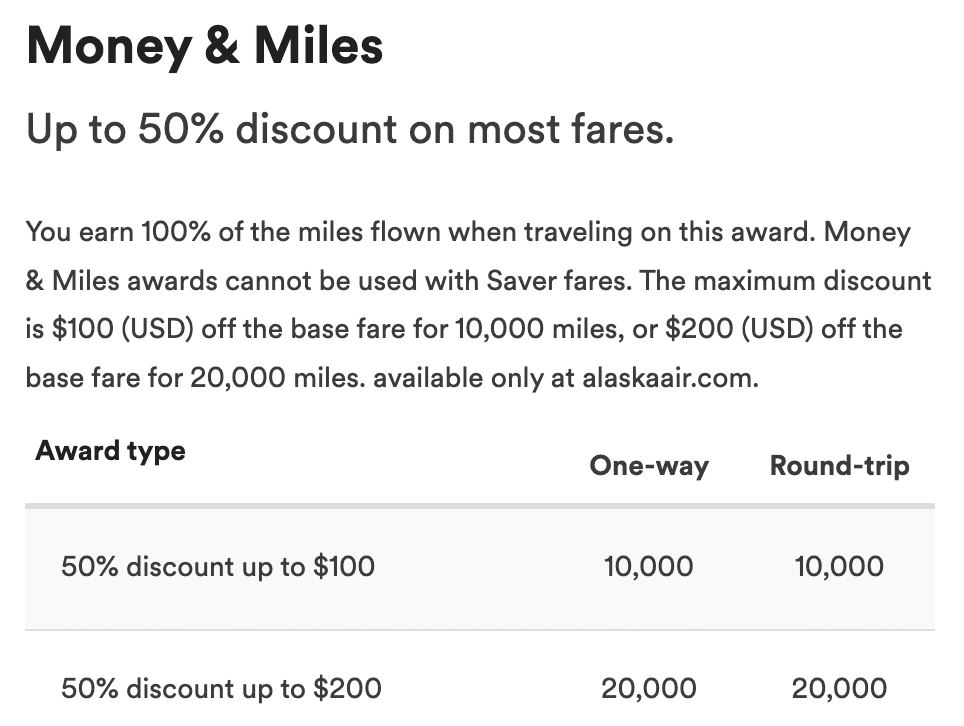Select the One-way column header
The height and width of the screenshot is (726, 964).
point(648,466)
